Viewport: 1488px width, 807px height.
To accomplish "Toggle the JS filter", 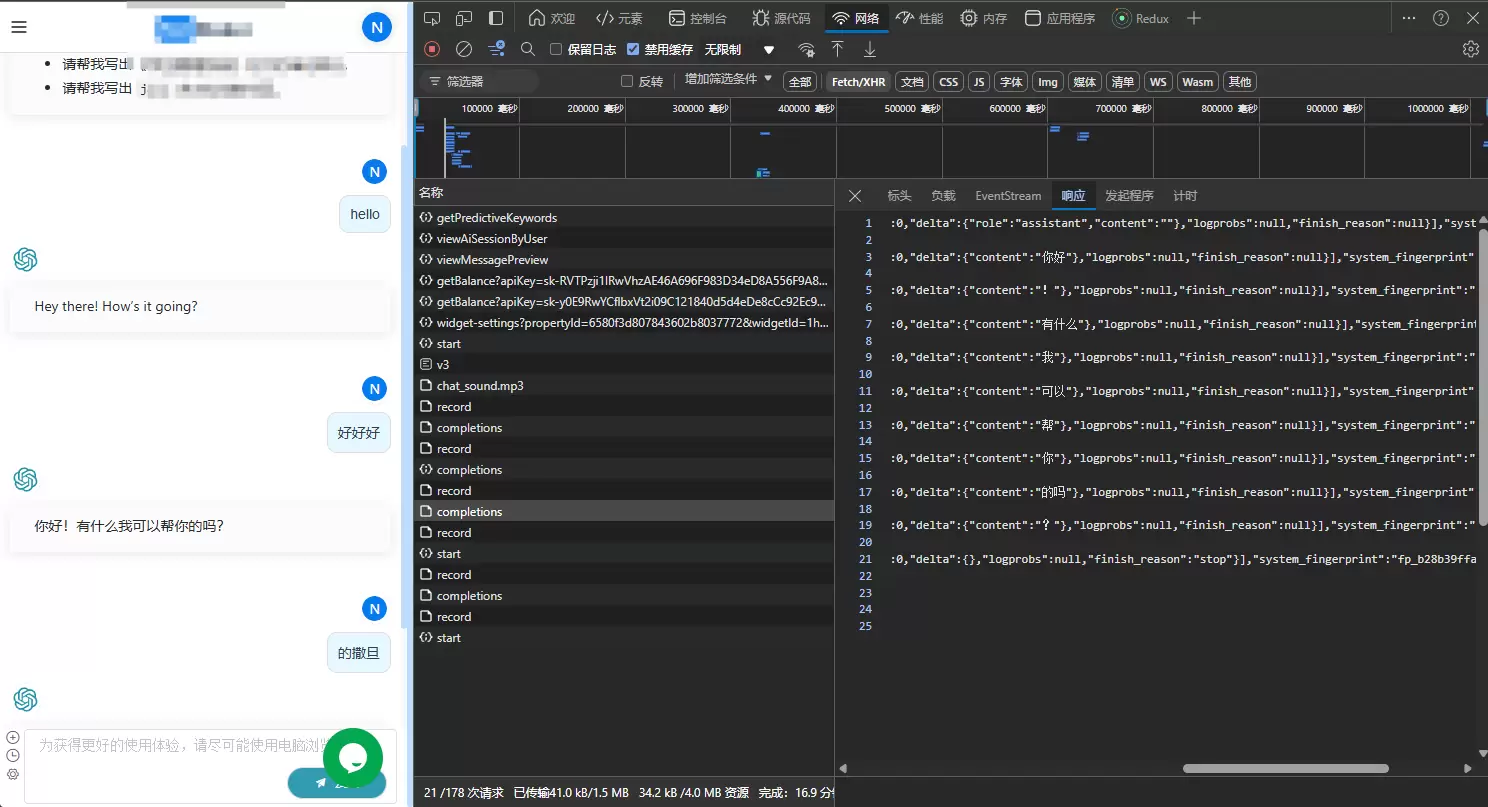I will coord(979,82).
